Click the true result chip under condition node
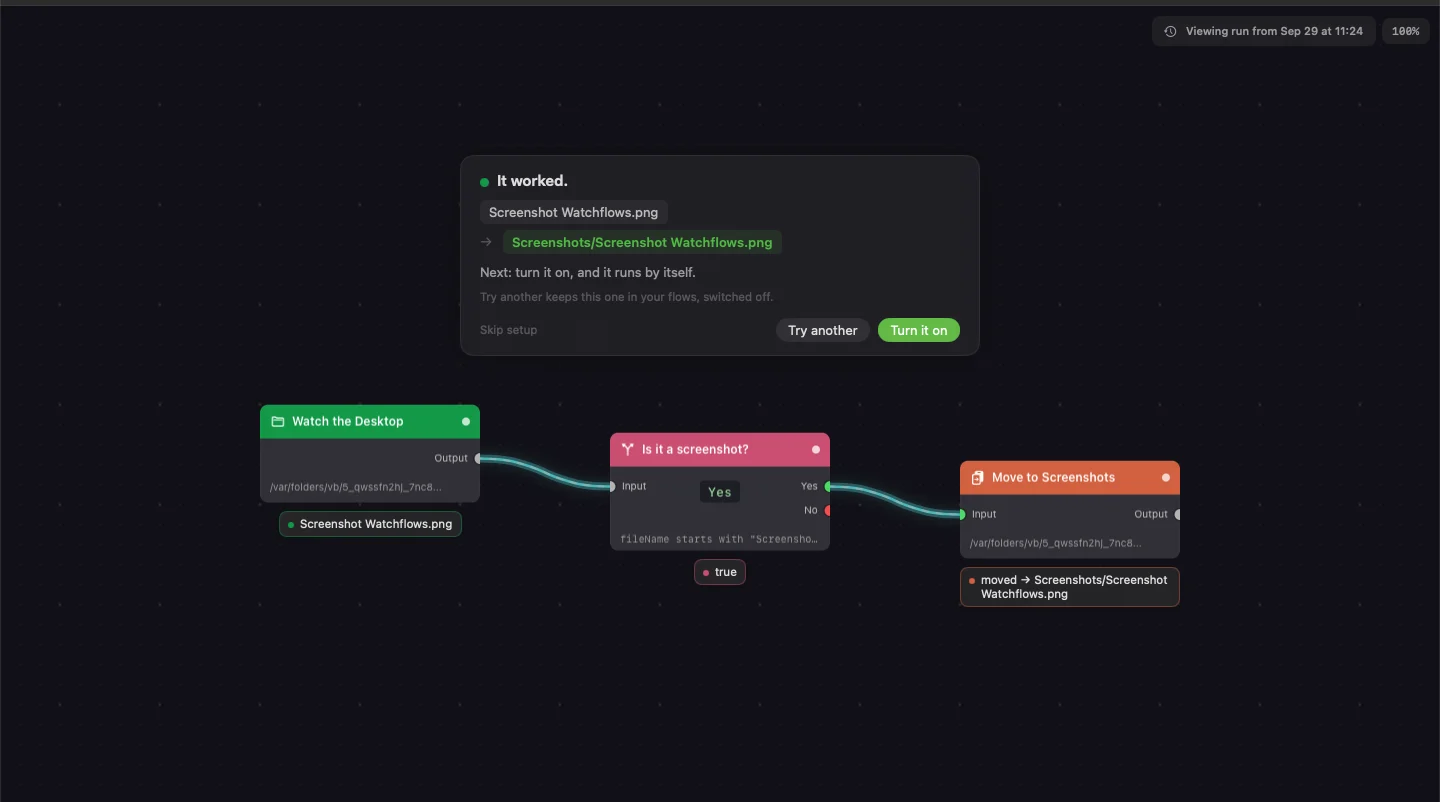 click(720, 572)
